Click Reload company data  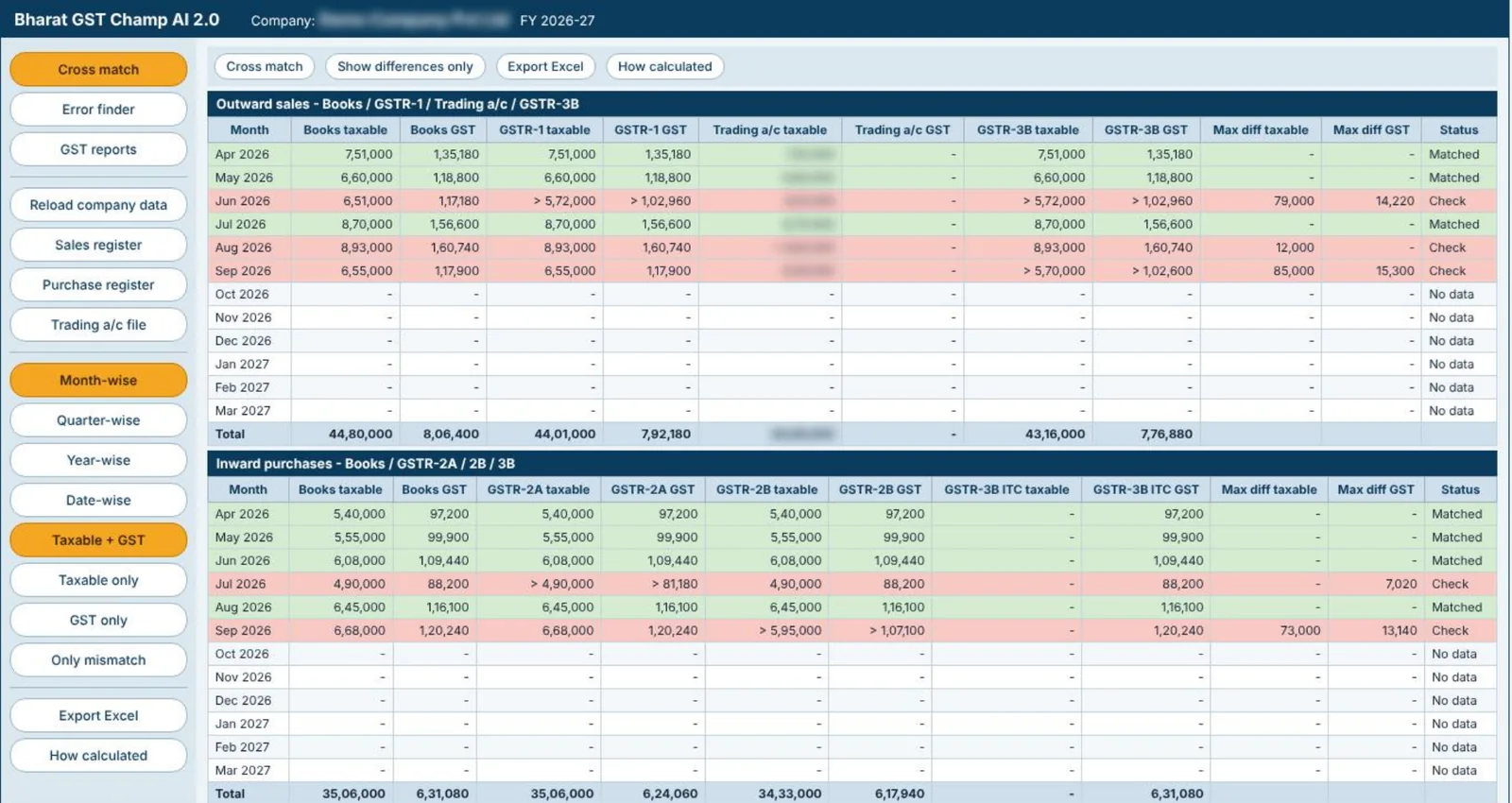[98, 205]
